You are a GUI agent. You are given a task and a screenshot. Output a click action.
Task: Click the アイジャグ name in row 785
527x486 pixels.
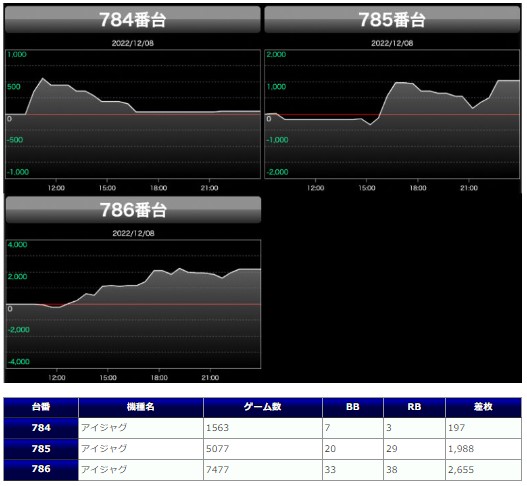pos(104,448)
